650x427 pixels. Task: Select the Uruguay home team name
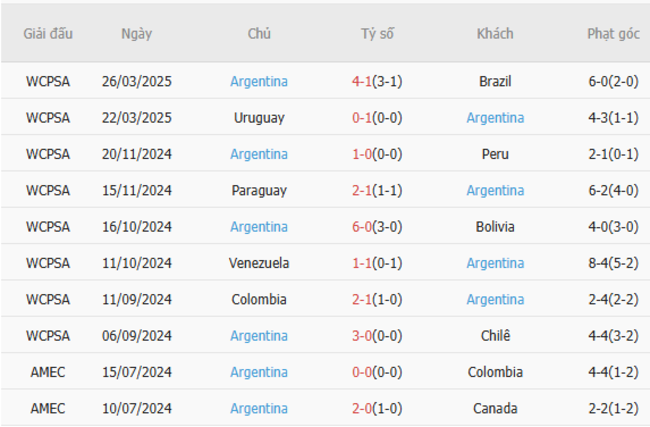coord(259,117)
